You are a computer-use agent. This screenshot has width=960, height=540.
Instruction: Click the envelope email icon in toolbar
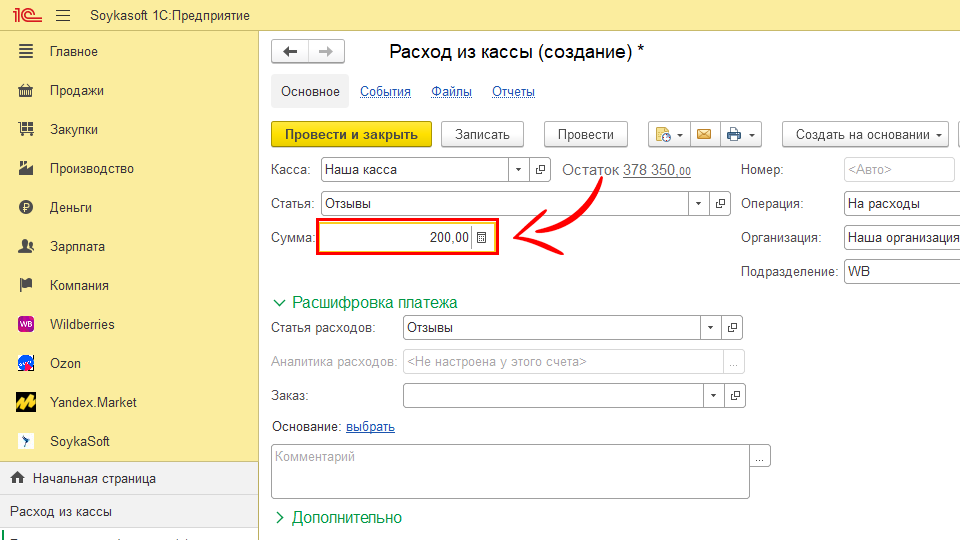704,135
